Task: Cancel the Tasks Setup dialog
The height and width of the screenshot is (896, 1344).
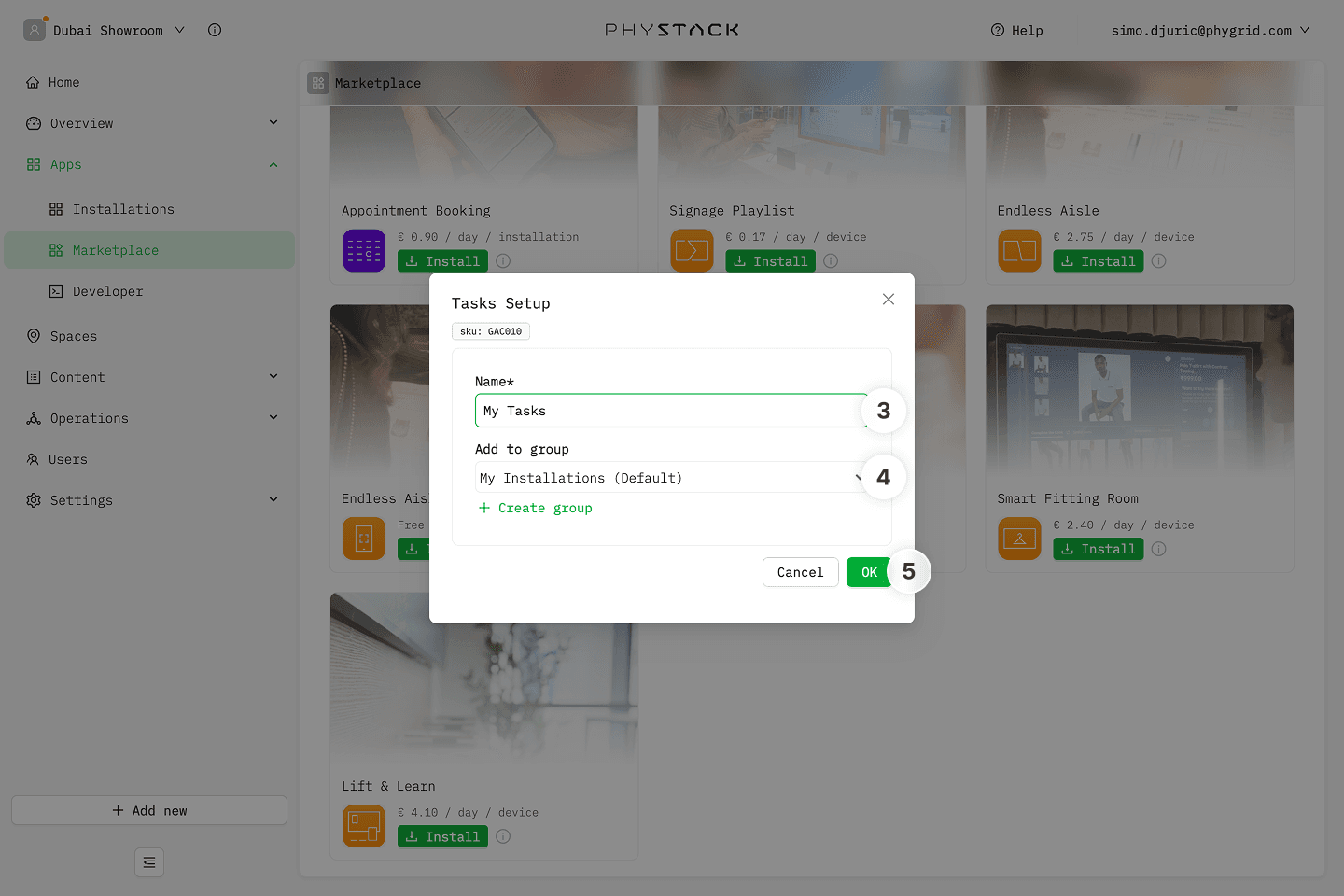Action: click(x=801, y=572)
